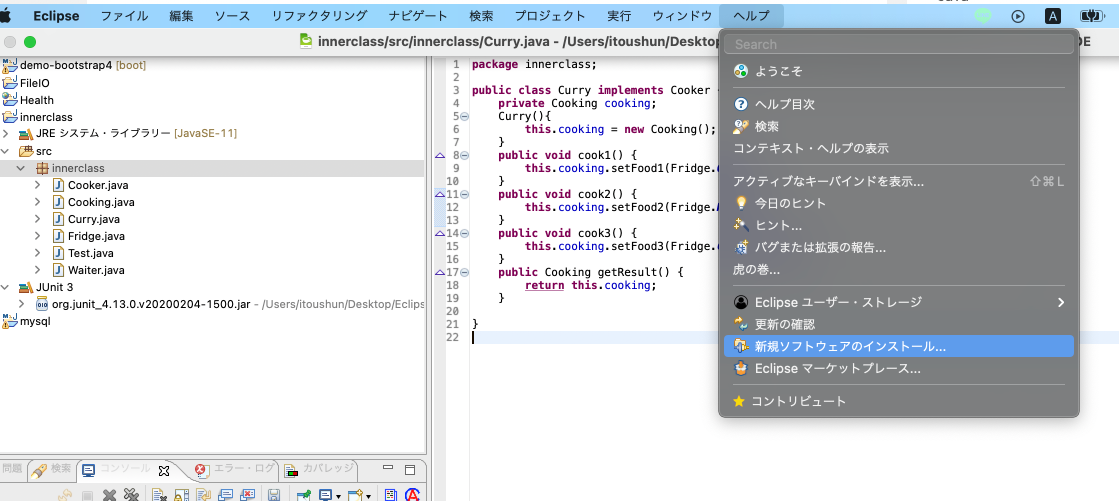The image size is (1119, 501).
Task: Click override marker beside line 14
Action: 440,233
